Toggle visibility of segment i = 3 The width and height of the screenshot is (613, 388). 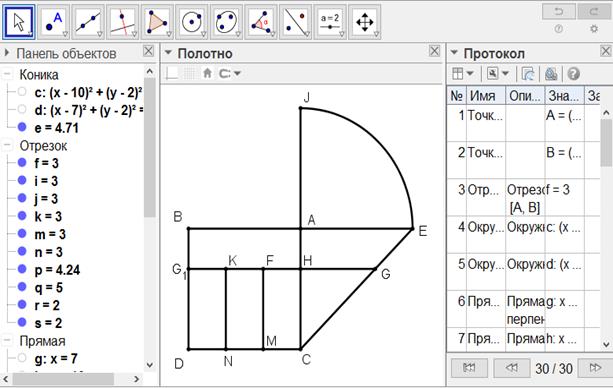tap(22, 180)
